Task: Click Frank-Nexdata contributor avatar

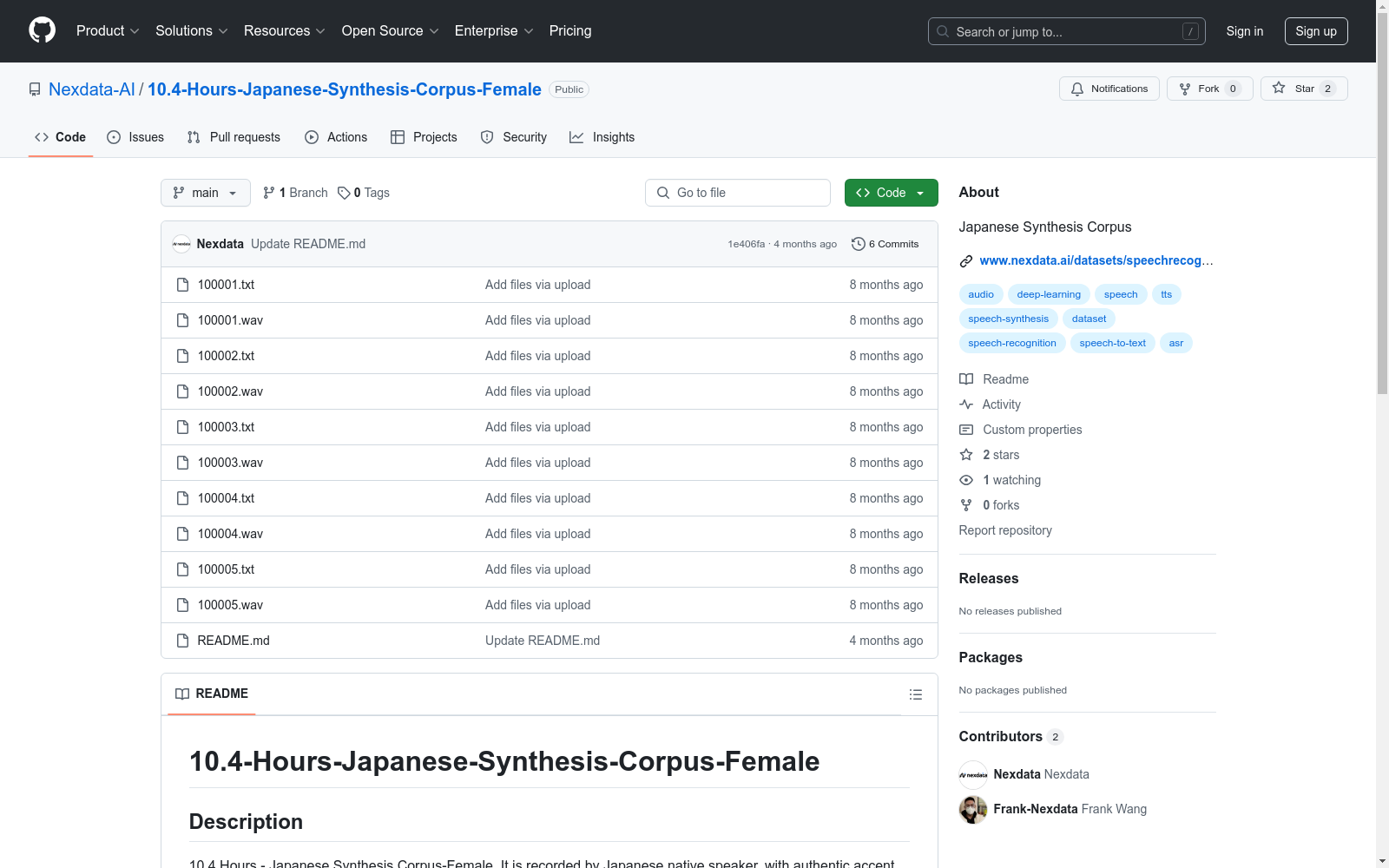Action: [973, 809]
